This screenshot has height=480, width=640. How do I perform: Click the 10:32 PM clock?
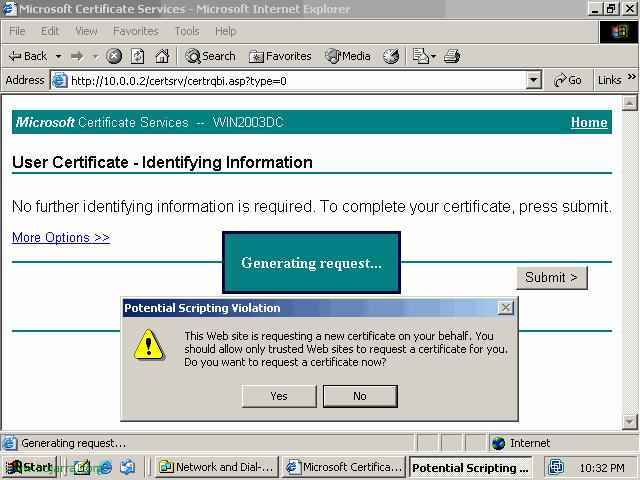[602, 467]
